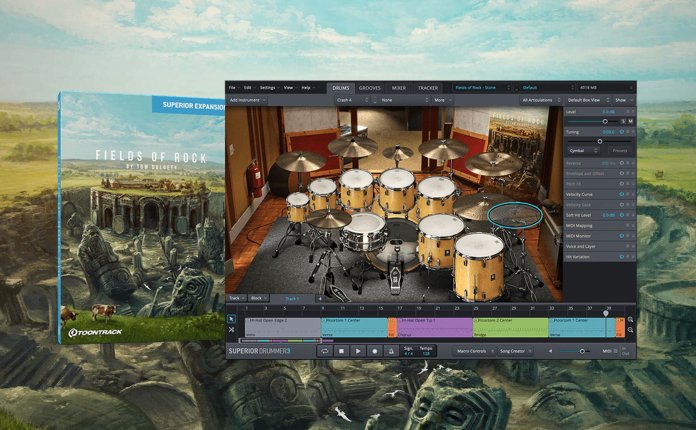Toggle the Hit Variation power button
The height and width of the screenshot is (430, 696).
621,257
